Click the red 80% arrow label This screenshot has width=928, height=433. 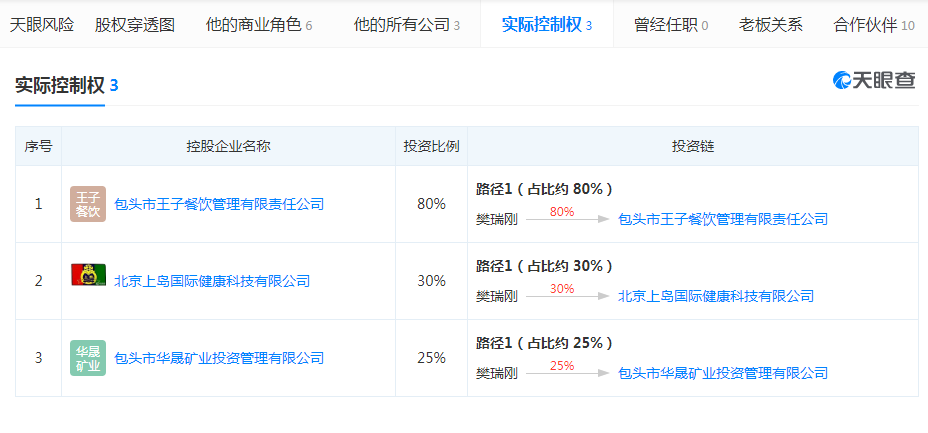[562, 211]
